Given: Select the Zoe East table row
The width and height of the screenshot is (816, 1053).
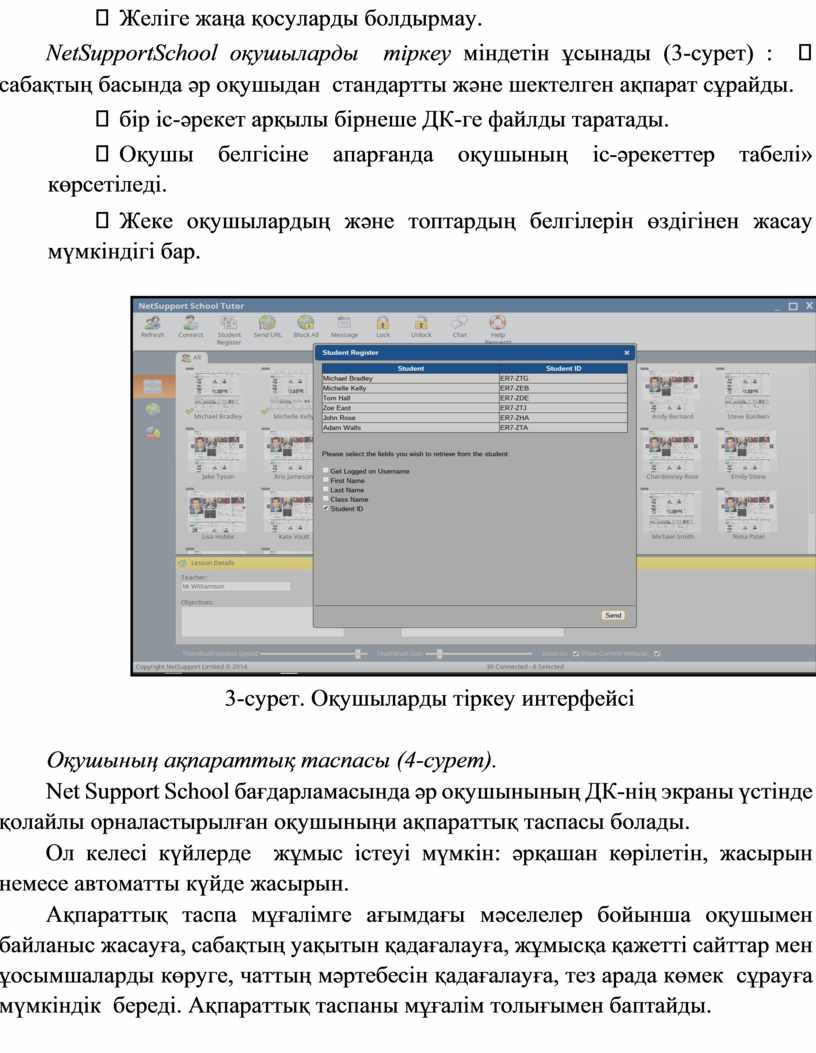Looking at the screenshot, I should pos(475,408).
